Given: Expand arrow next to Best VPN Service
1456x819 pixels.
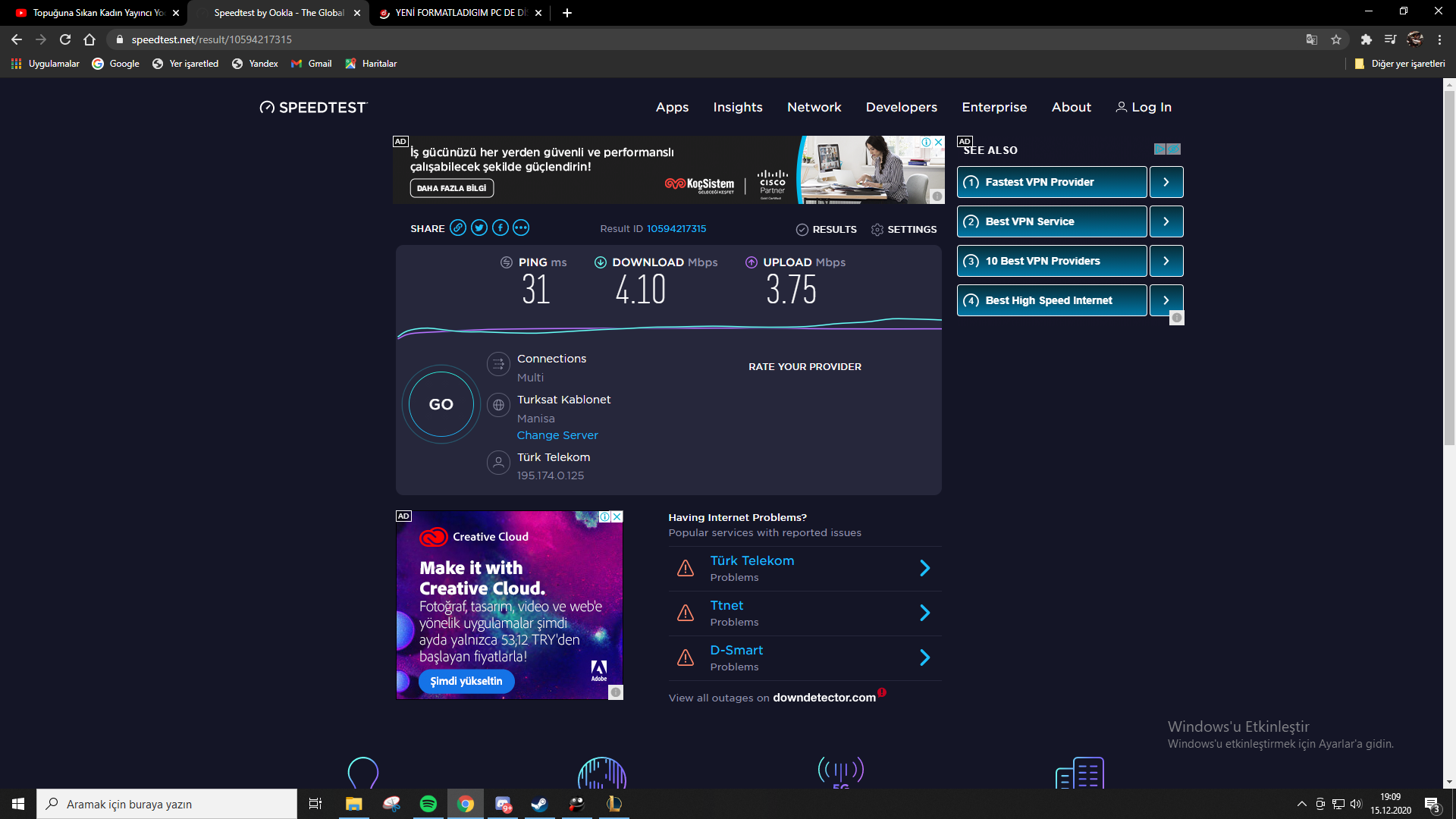Looking at the screenshot, I should point(1166,221).
